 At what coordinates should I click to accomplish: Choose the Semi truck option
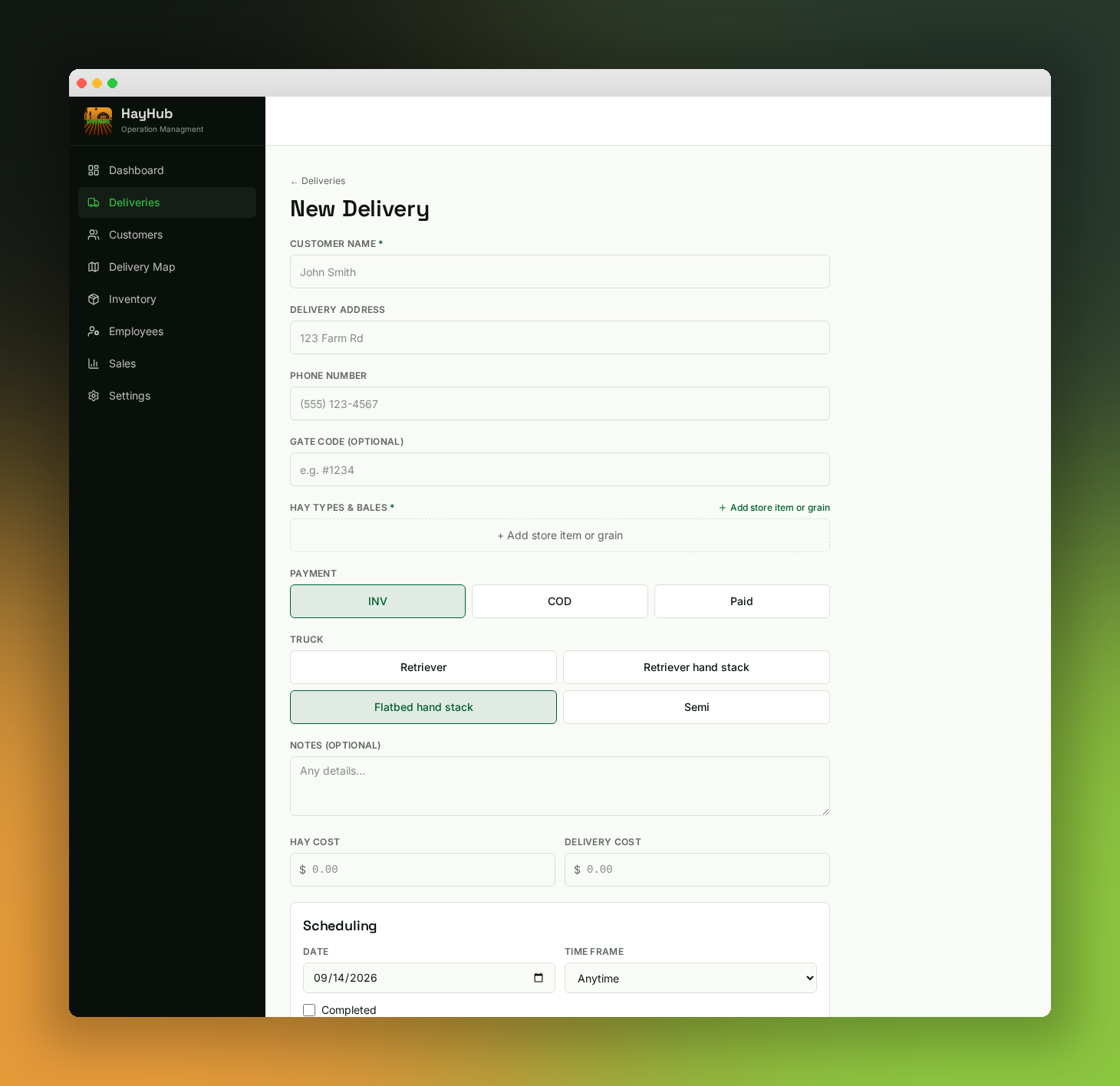tap(697, 707)
